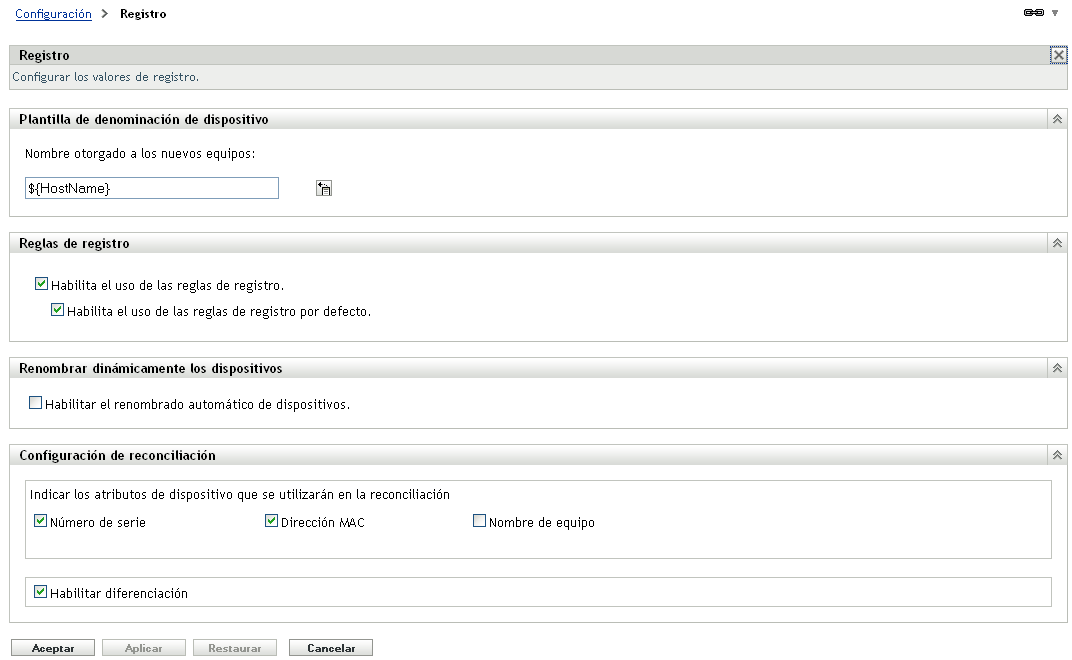The height and width of the screenshot is (660, 1072).
Task: Click the Aceptar button
Action: [x=53, y=648]
